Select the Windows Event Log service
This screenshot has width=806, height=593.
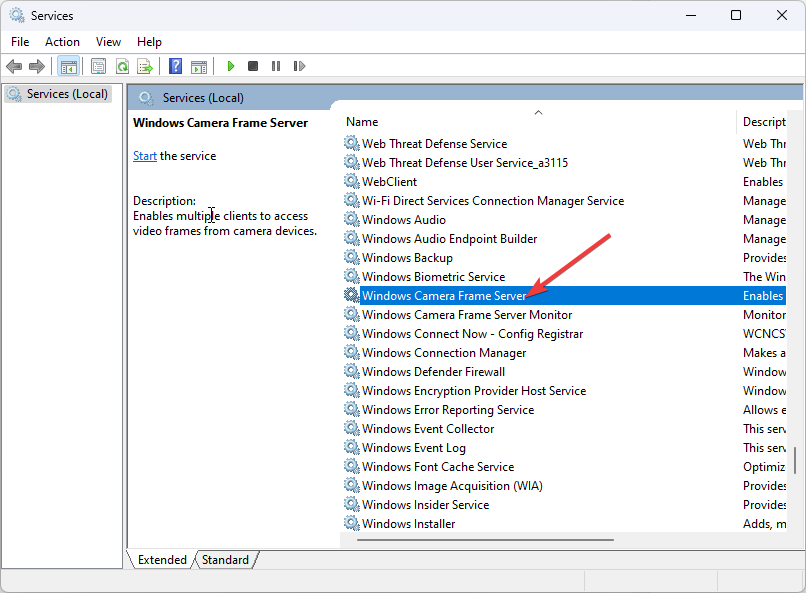pos(564,448)
